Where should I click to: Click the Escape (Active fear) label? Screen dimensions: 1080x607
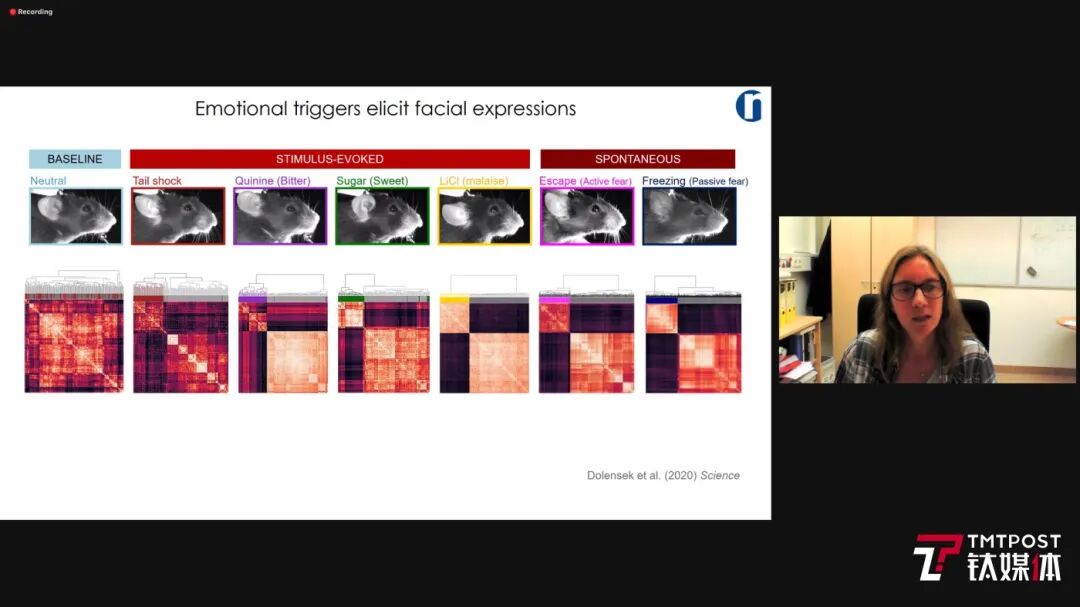[x=585, y=181]
